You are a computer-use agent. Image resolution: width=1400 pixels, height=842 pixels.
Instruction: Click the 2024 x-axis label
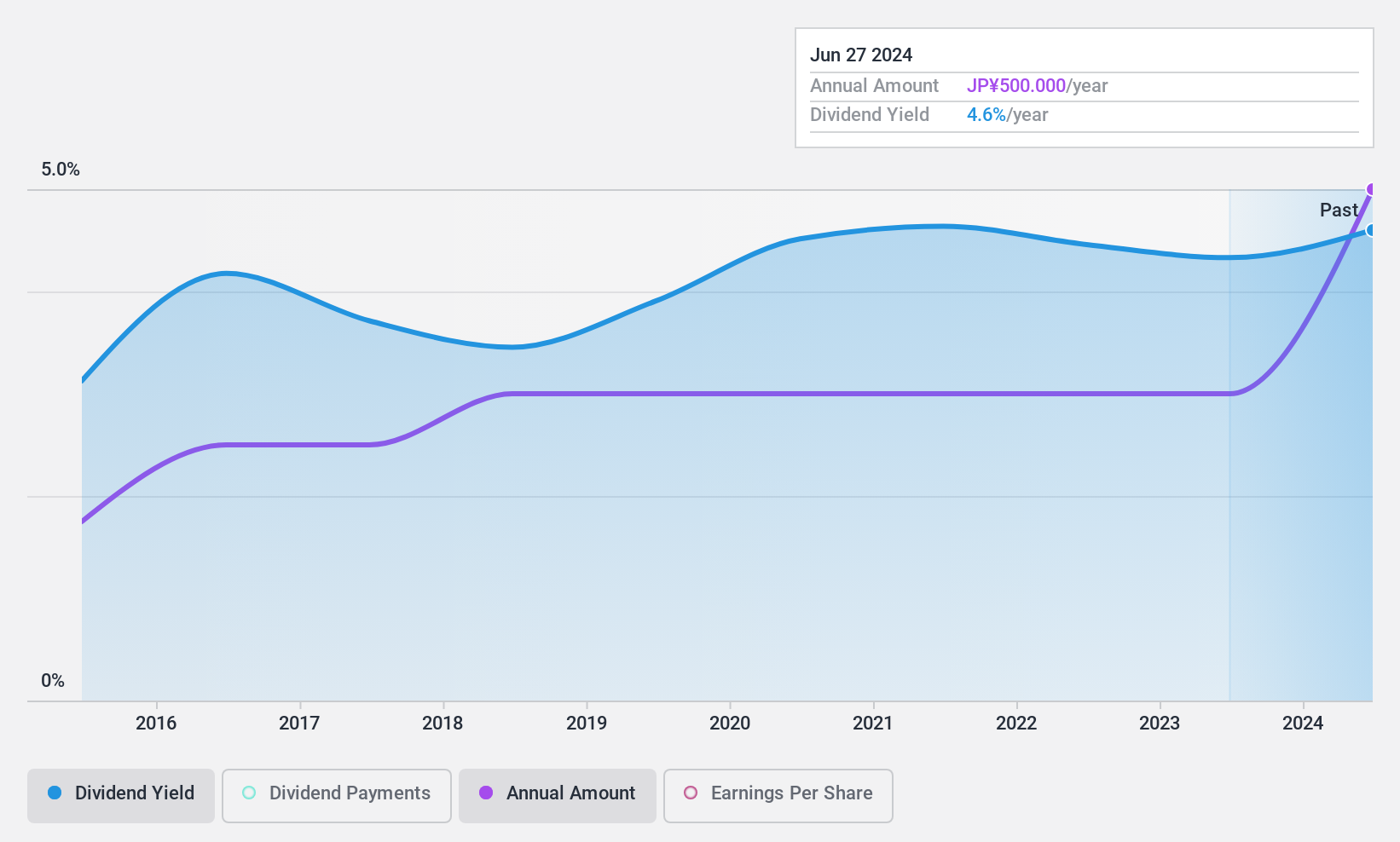pyautogui.click(x=1303, y=724)
